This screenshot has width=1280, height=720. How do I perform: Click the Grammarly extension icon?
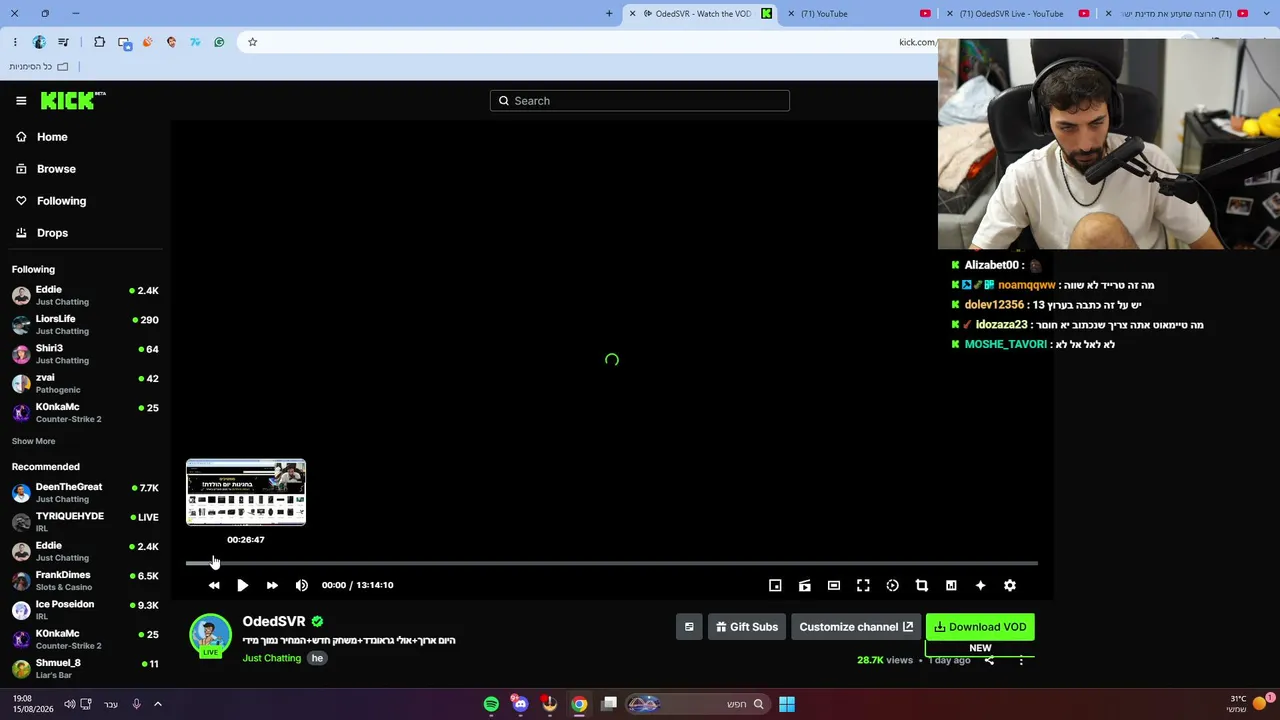[219, 42]
